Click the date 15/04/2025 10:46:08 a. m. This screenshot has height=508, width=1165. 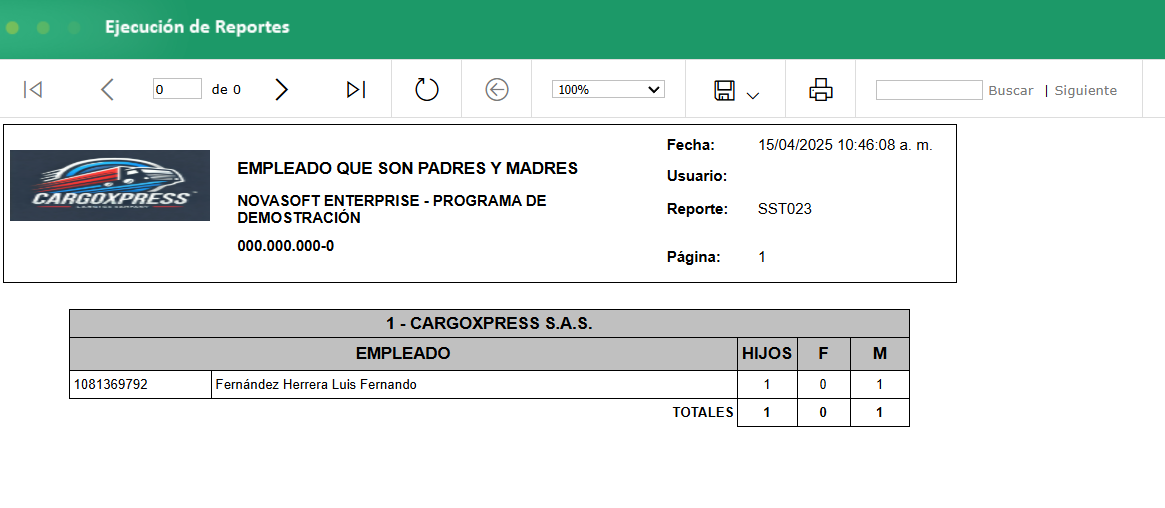(845, 145)
